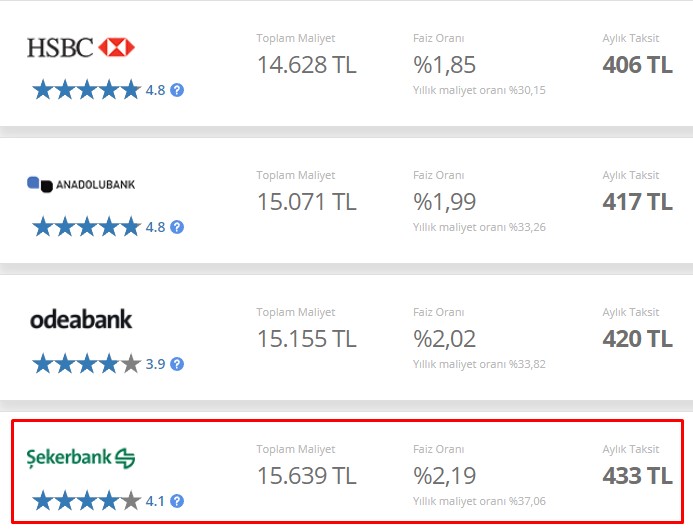
Task: Click the %2,19 interest rate
Action: [445, 476]
